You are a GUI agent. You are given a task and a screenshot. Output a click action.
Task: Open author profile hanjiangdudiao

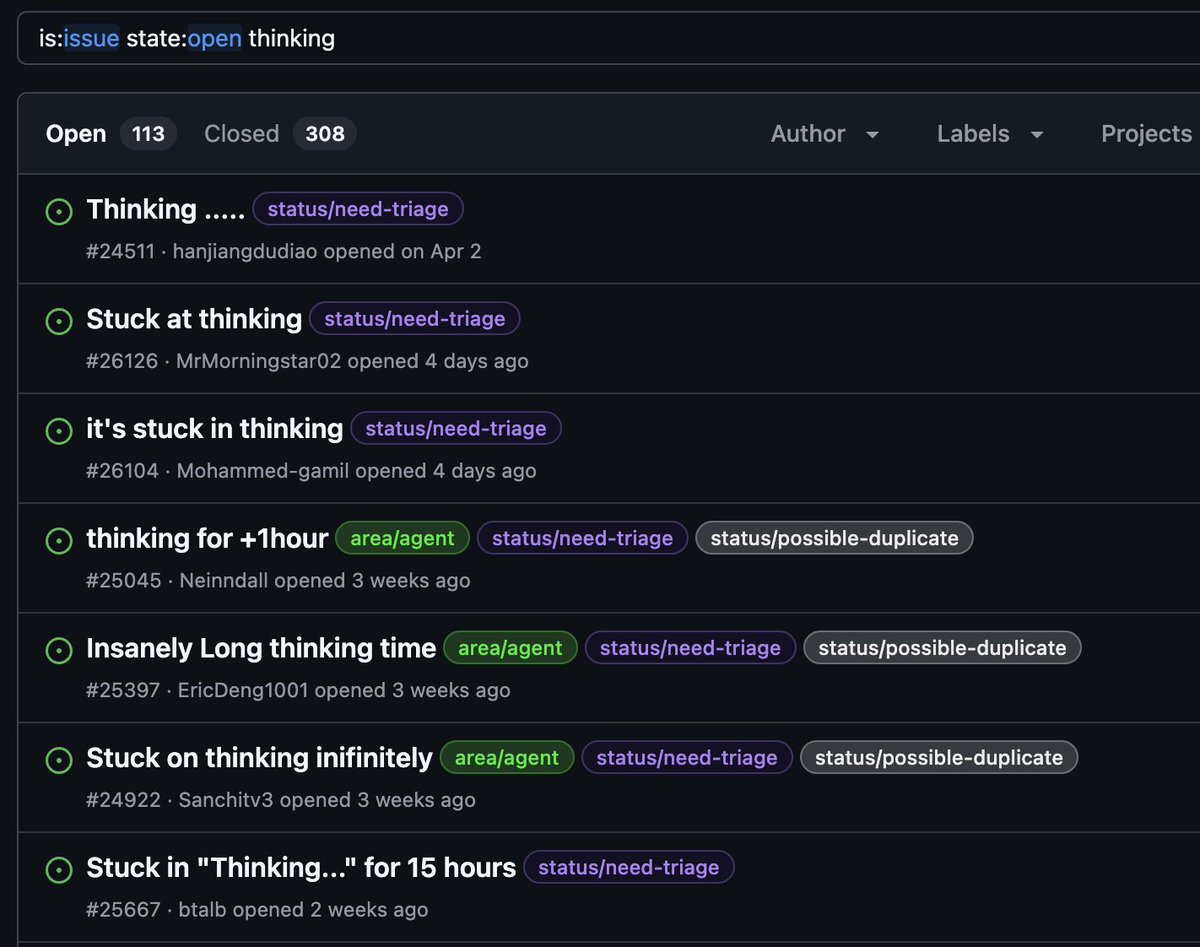point(245,251)
